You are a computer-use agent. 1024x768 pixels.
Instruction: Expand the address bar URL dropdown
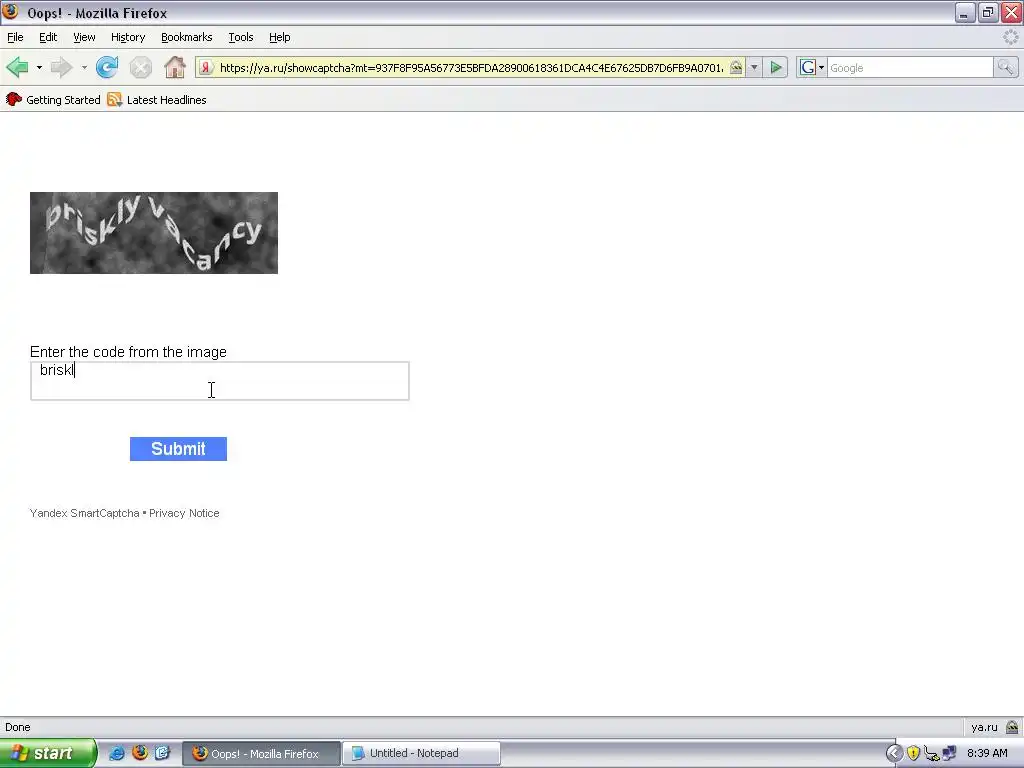754,67
